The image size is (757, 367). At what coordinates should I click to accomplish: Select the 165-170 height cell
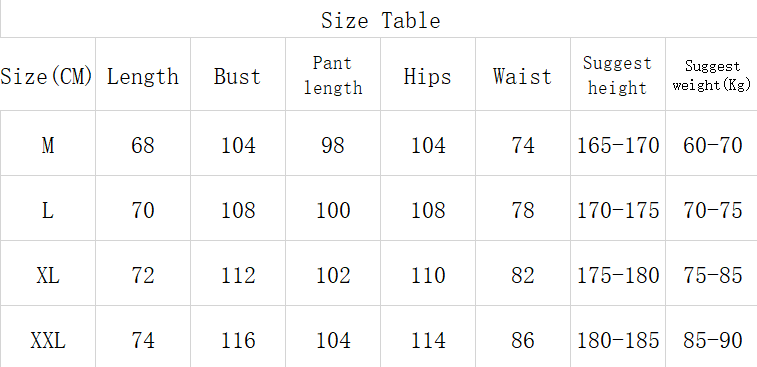(x=618, y=145)
